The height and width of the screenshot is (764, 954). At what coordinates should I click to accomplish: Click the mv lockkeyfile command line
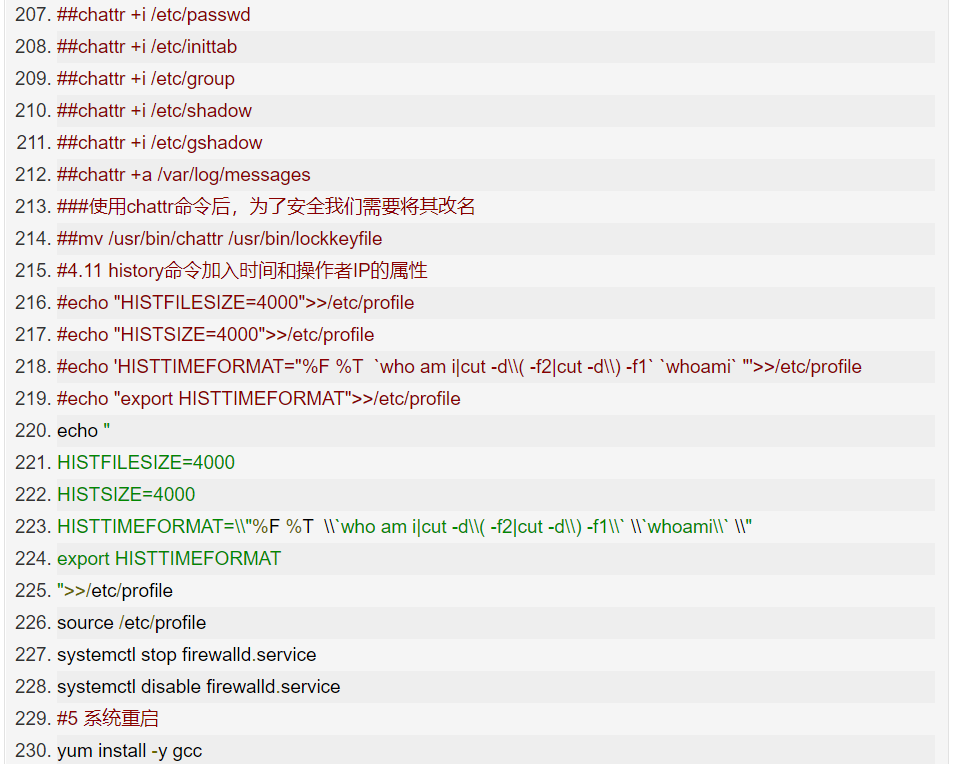[x=219, y=239]
